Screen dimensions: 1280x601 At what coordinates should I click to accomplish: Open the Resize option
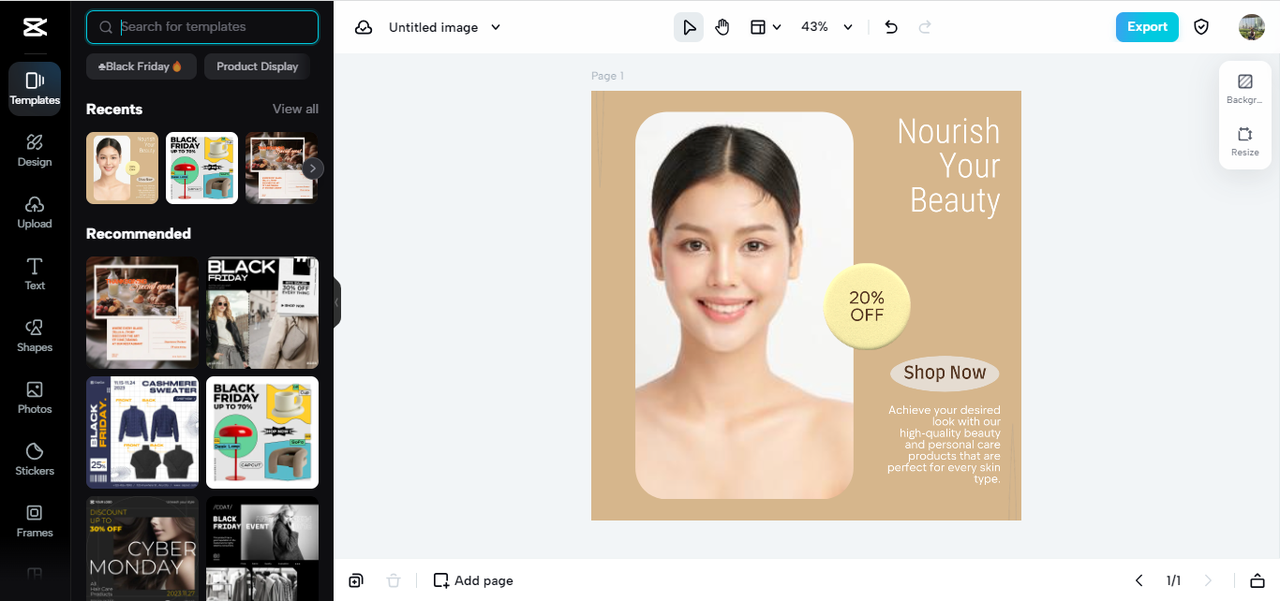click(1245, 141)
